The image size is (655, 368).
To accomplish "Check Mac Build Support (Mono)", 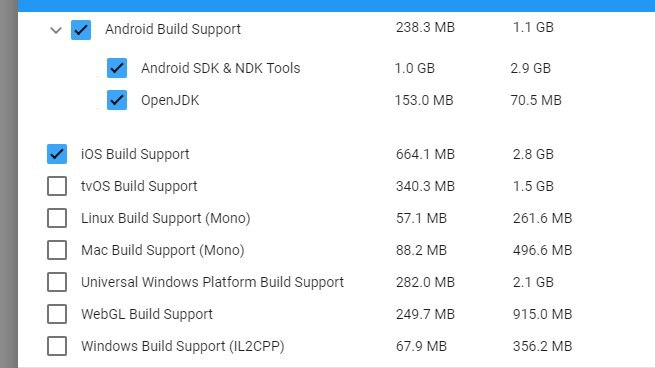I will click(x=57, y=250).
